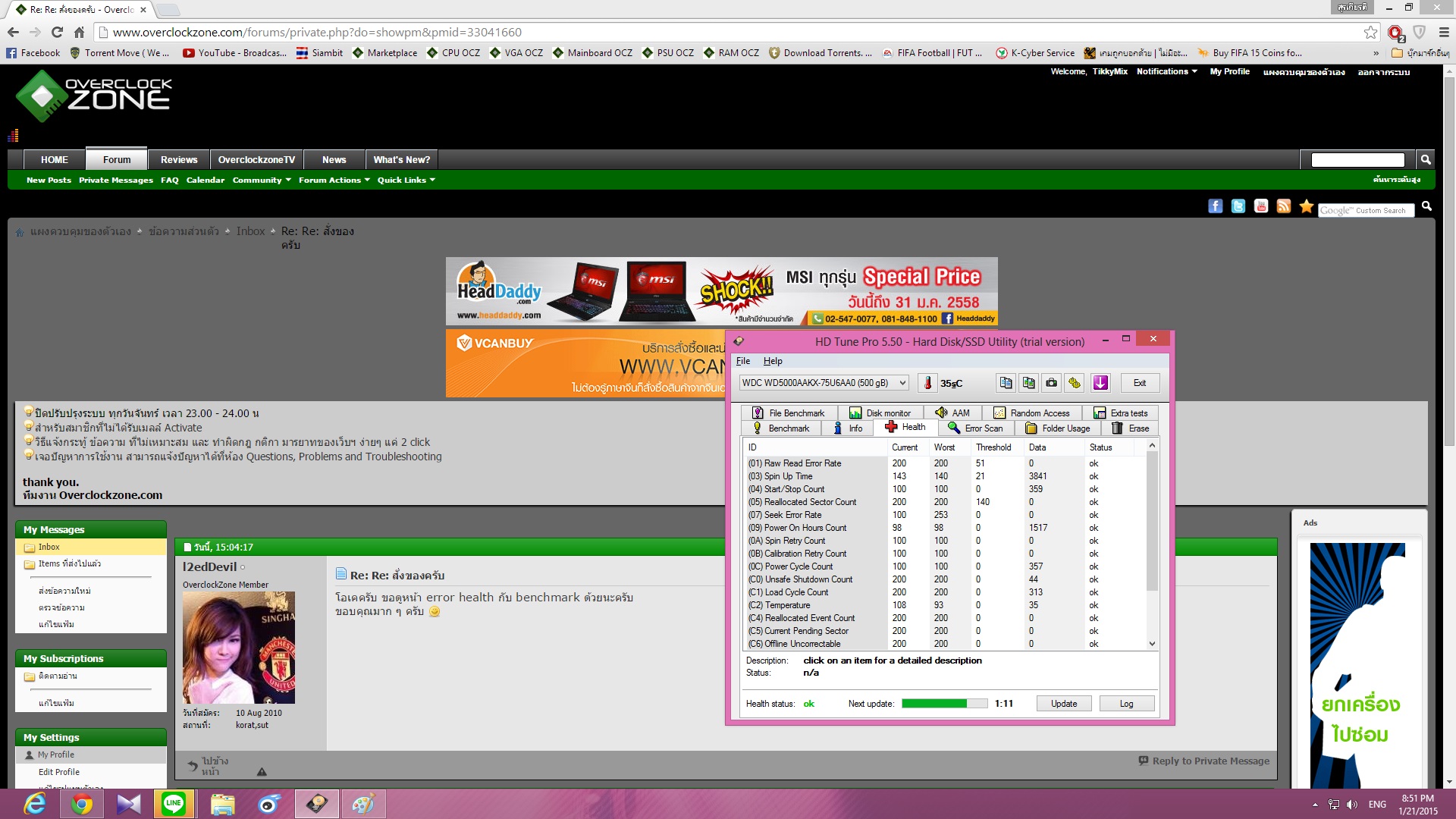Open the Disk monitor tab
Screen dimensions: 1456x819
click(880, 413)
